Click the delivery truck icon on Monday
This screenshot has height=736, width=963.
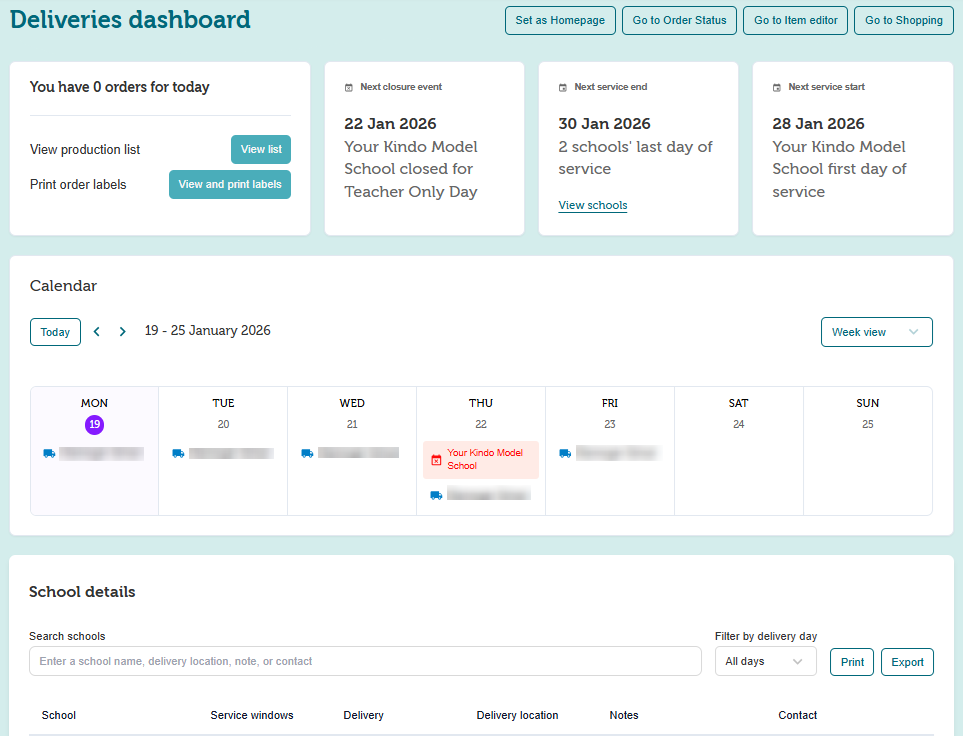[49, 453]
